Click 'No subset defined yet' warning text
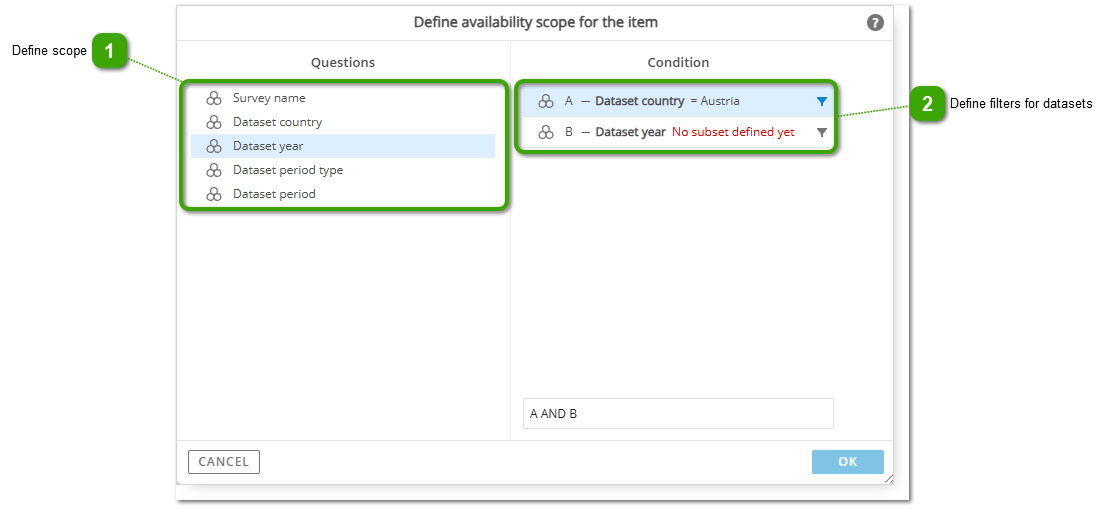1109x509 pixels. pos(733,132)
